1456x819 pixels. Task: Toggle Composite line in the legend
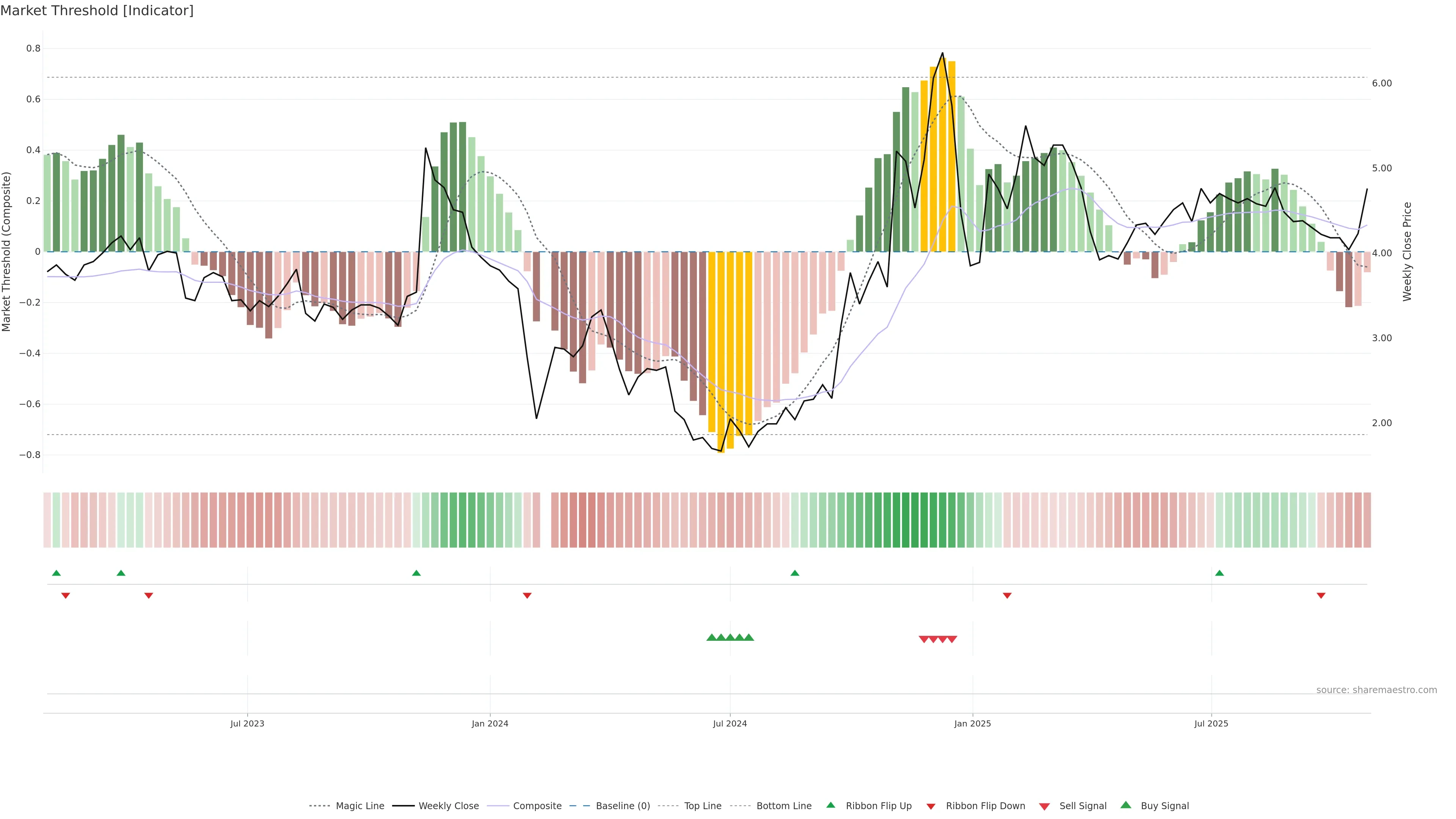pyautogui.click(x=537, y=806)
